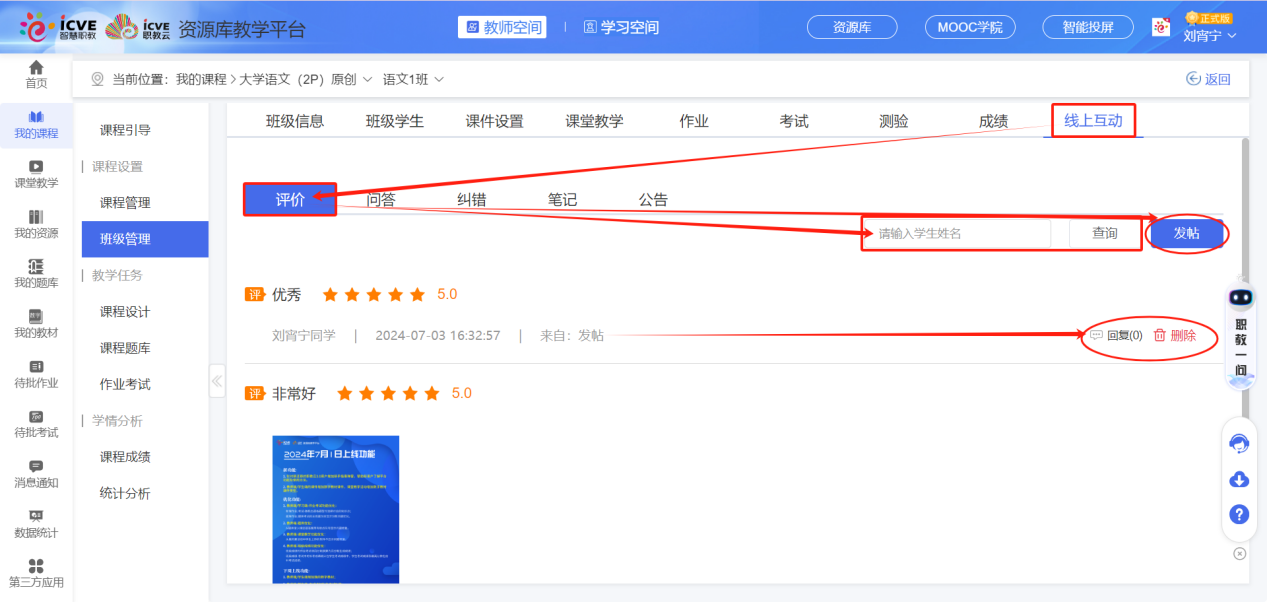Collapse the content panel with the « arrow
Screen dimensions: 1267x602
[x=217, y=382]
